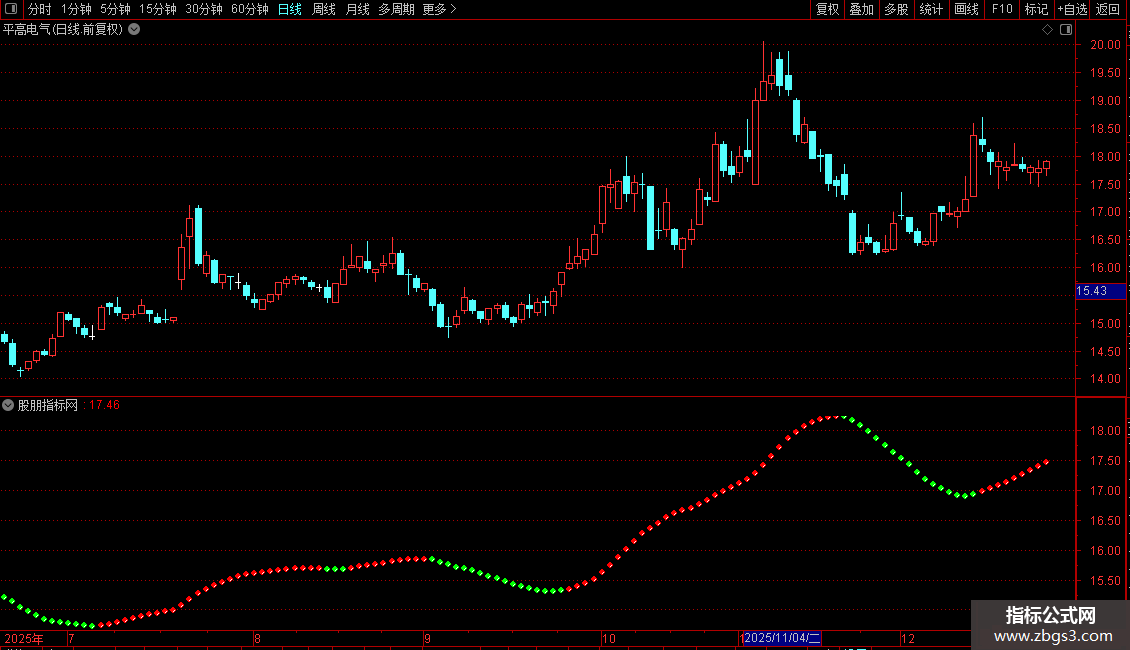Screen dimensions: 1130x650
Task: Select the 日线 daily tab
Action: coord(290,9)
